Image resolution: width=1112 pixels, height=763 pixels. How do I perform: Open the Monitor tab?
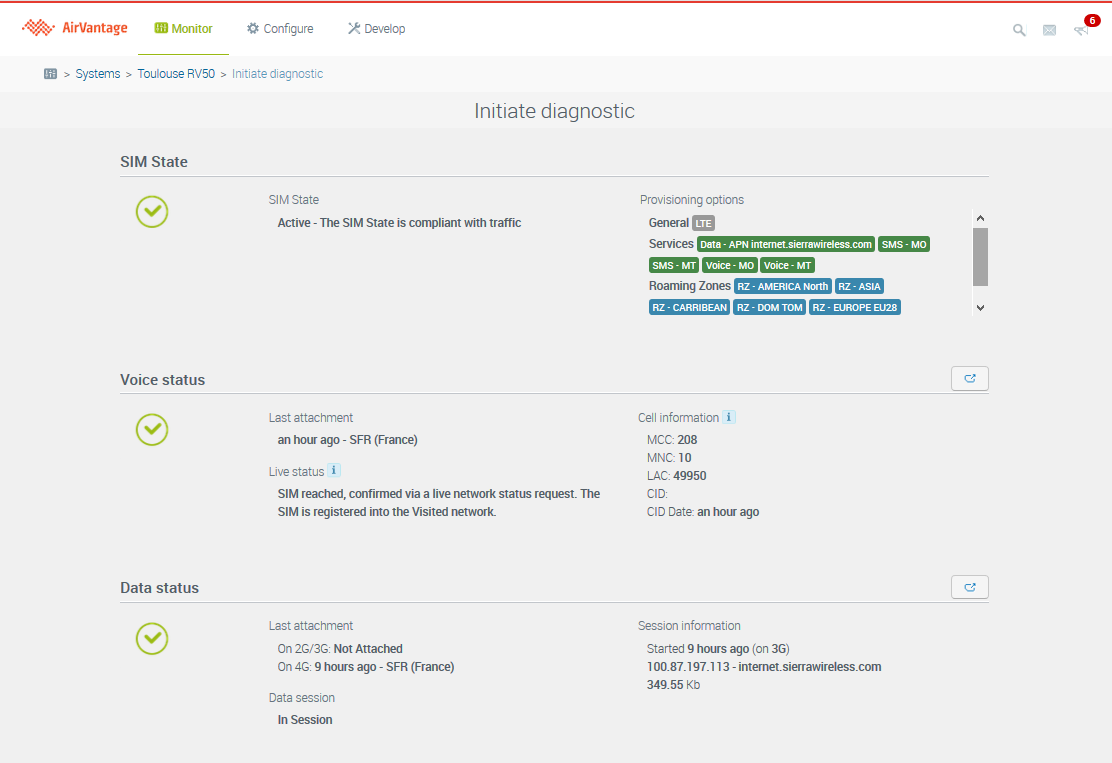(184, 29)
